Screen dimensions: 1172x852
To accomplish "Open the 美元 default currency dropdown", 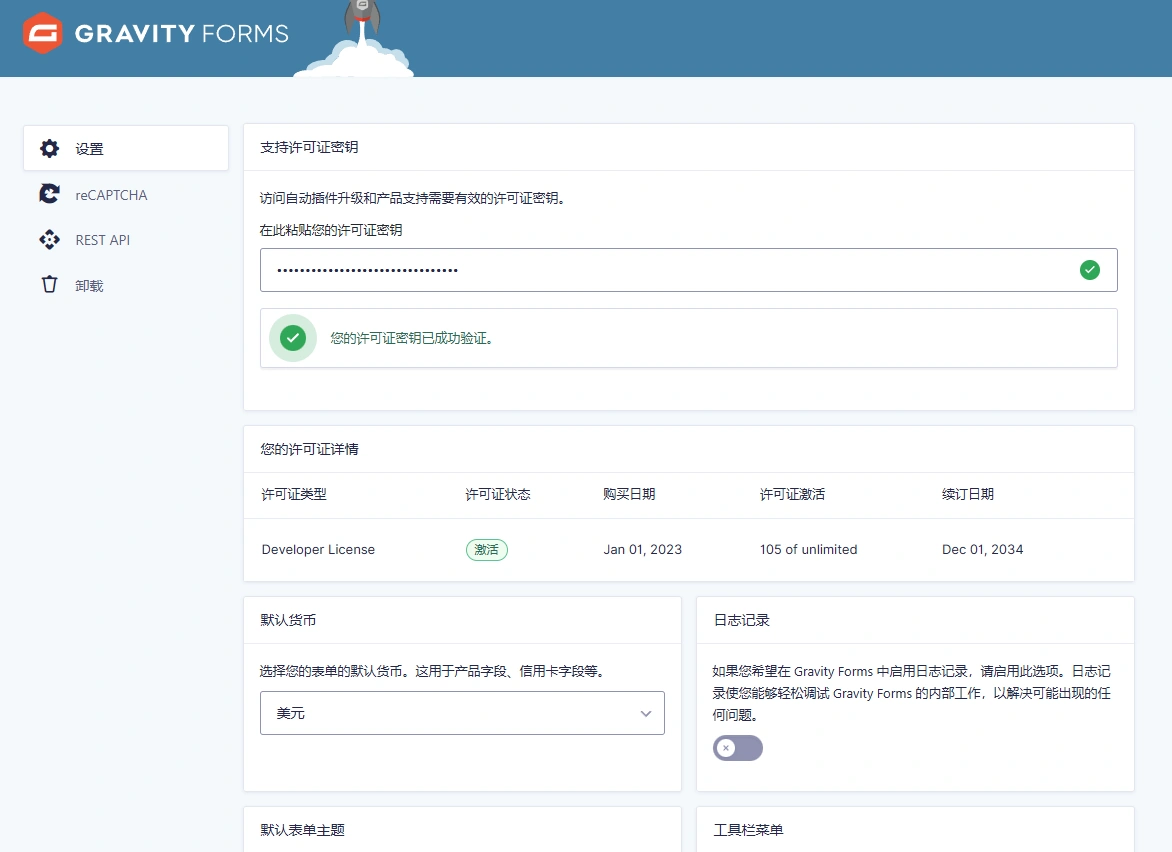I will point(462,713).
